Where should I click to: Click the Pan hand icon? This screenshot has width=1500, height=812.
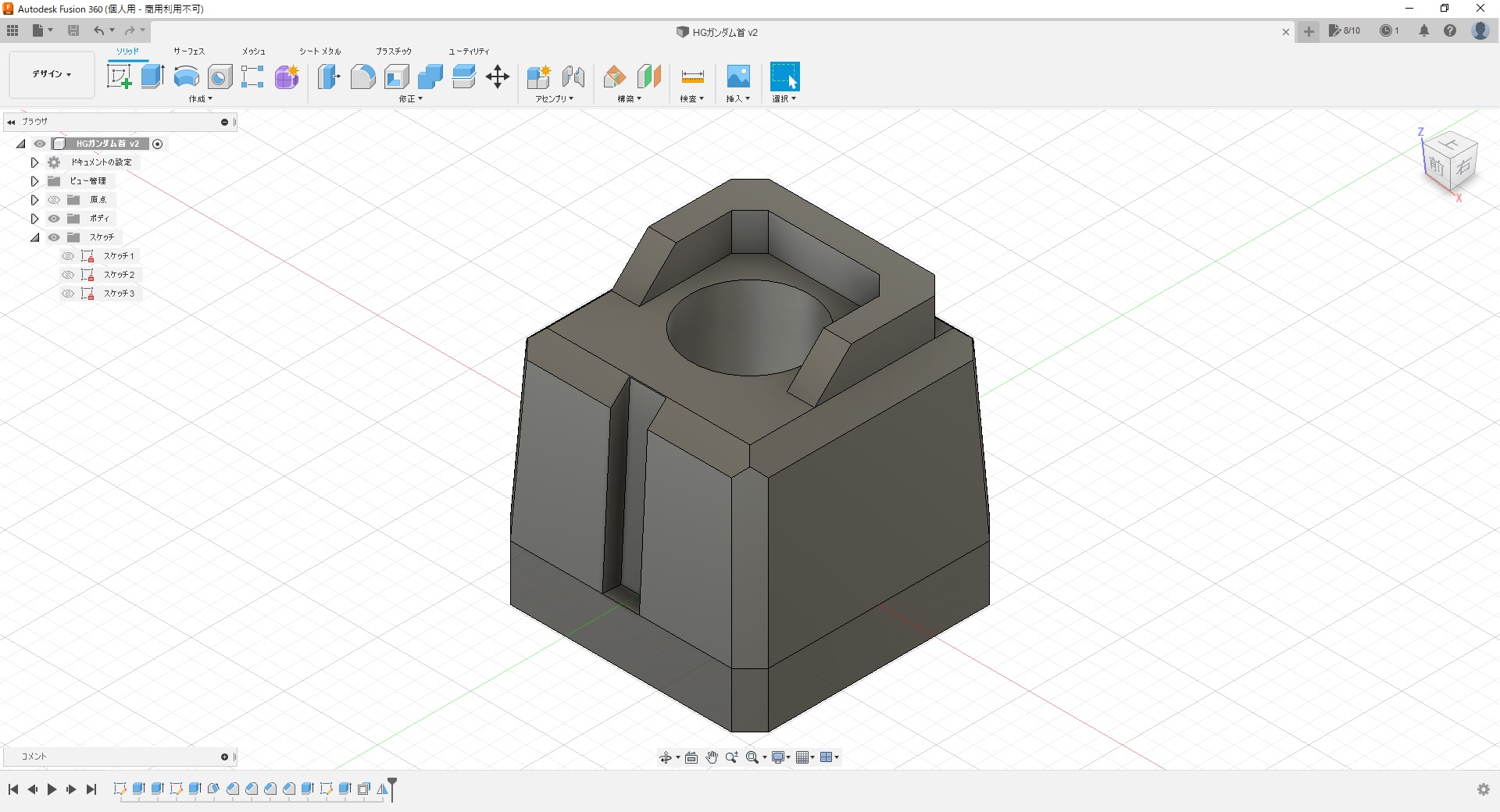712,757
